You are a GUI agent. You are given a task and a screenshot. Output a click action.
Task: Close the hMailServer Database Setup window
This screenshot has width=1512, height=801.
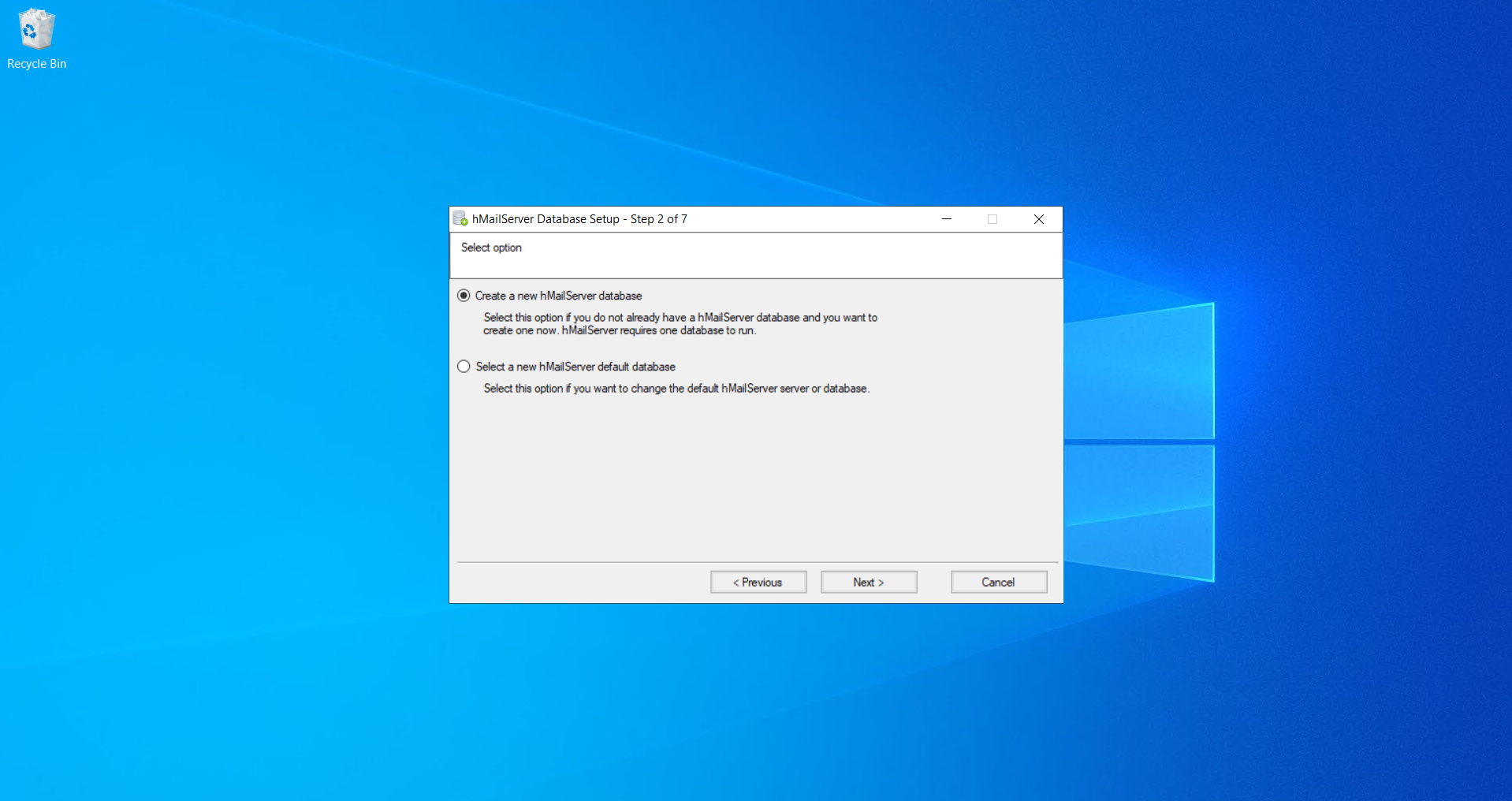click(x=1039, y=219)
